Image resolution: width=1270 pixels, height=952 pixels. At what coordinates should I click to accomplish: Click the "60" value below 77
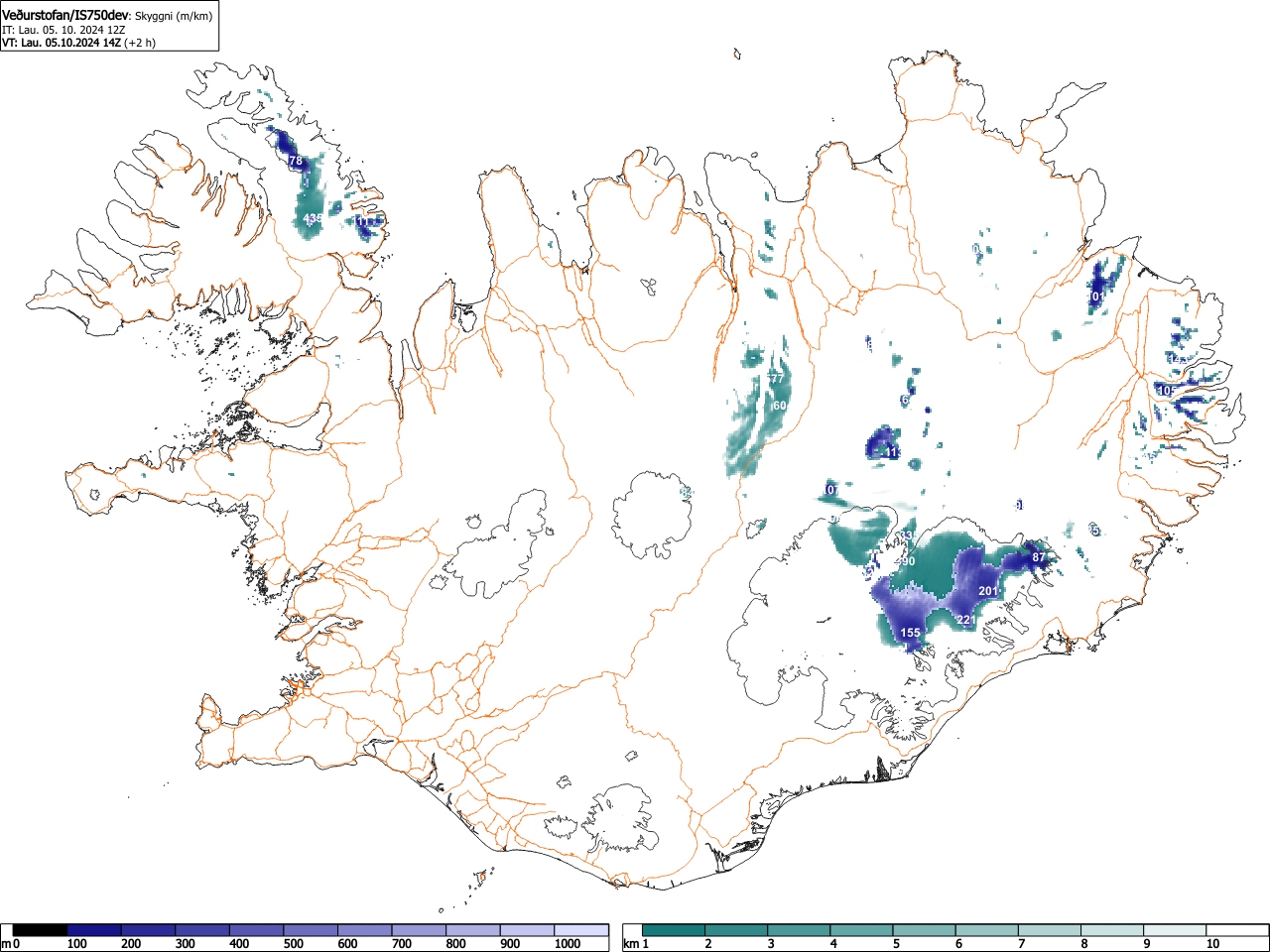coord(779,406)
